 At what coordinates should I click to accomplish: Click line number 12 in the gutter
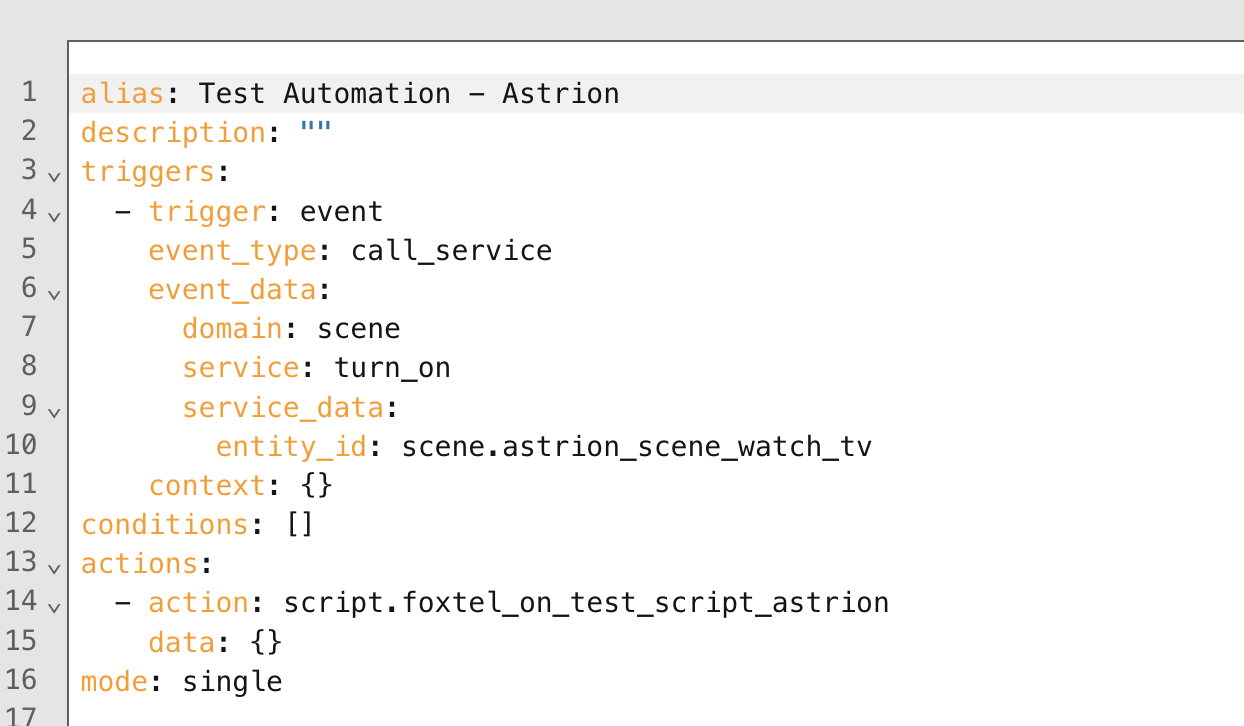point(20,523)
